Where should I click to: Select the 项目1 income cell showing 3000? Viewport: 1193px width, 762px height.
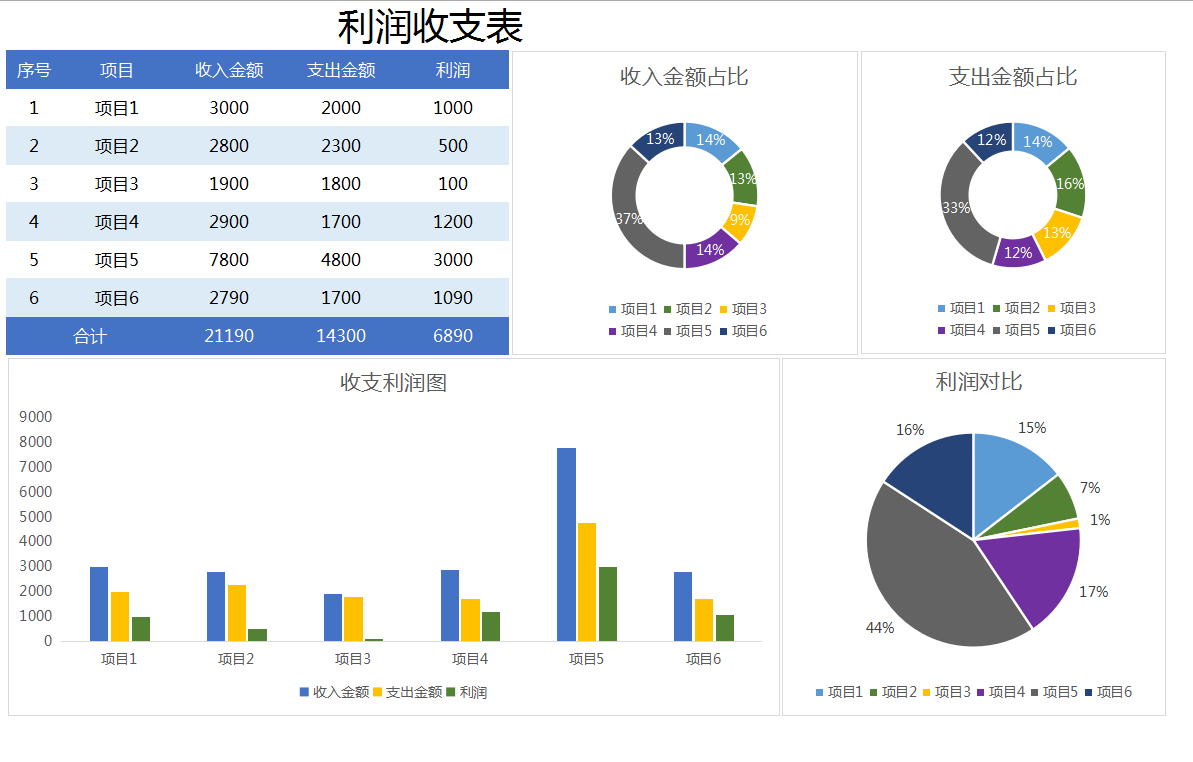coord(228,107)
